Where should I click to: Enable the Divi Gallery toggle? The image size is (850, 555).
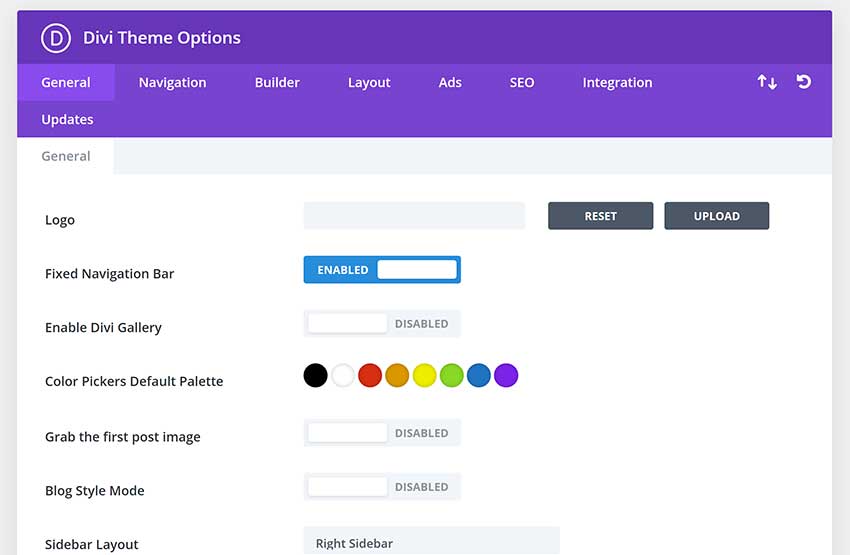[382, 324]
